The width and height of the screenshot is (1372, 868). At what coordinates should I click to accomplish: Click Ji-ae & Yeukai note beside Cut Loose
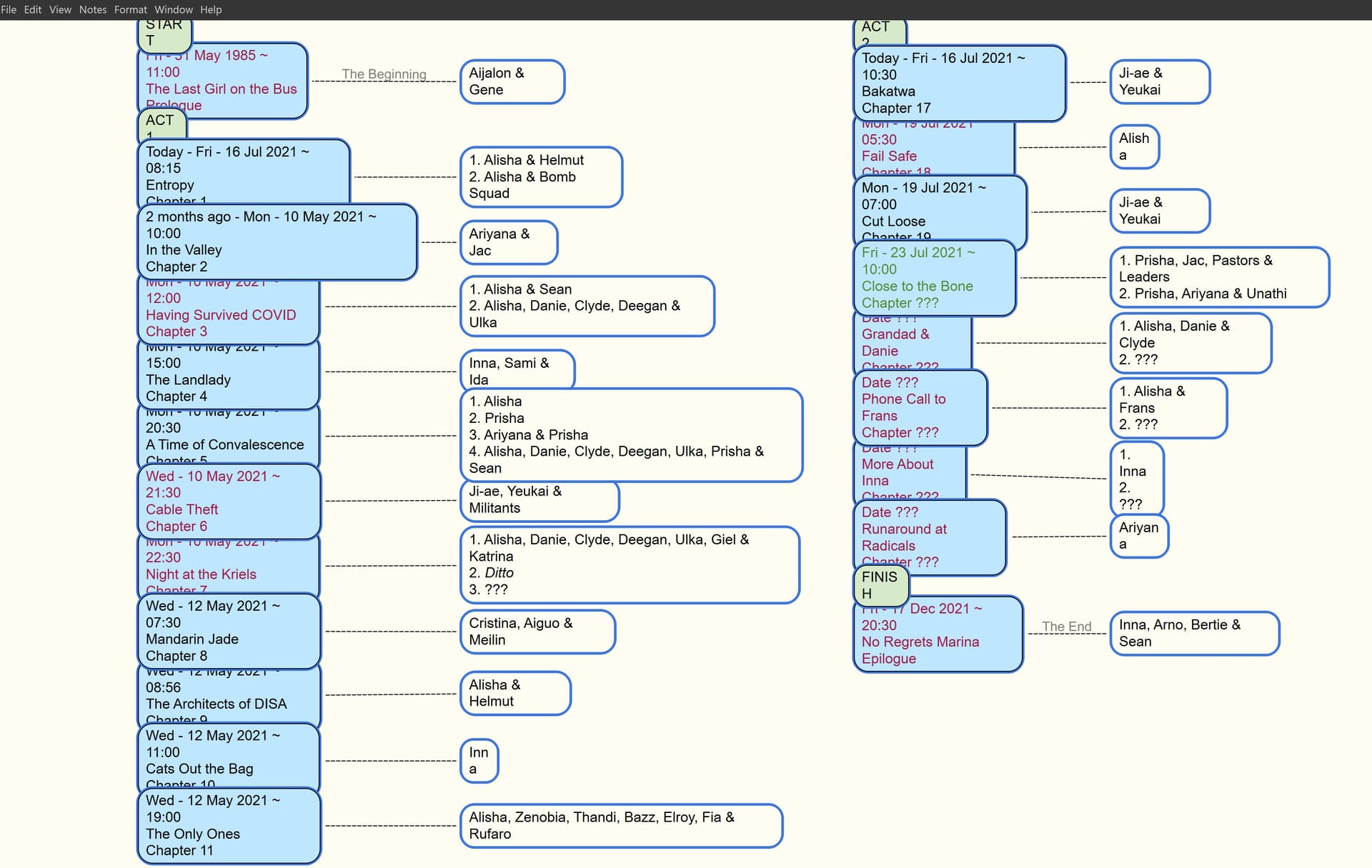coord(1160,211)
